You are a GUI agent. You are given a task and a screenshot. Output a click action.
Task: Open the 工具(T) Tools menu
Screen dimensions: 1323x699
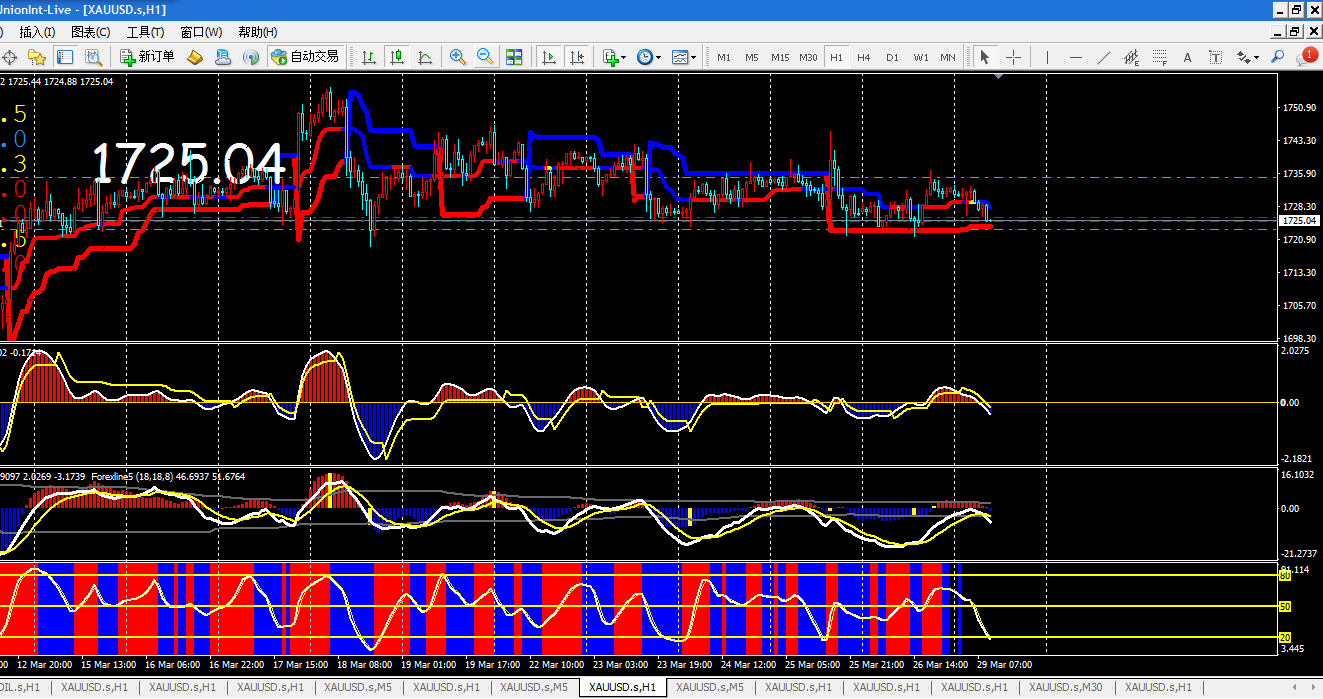[x=145, y=32]
